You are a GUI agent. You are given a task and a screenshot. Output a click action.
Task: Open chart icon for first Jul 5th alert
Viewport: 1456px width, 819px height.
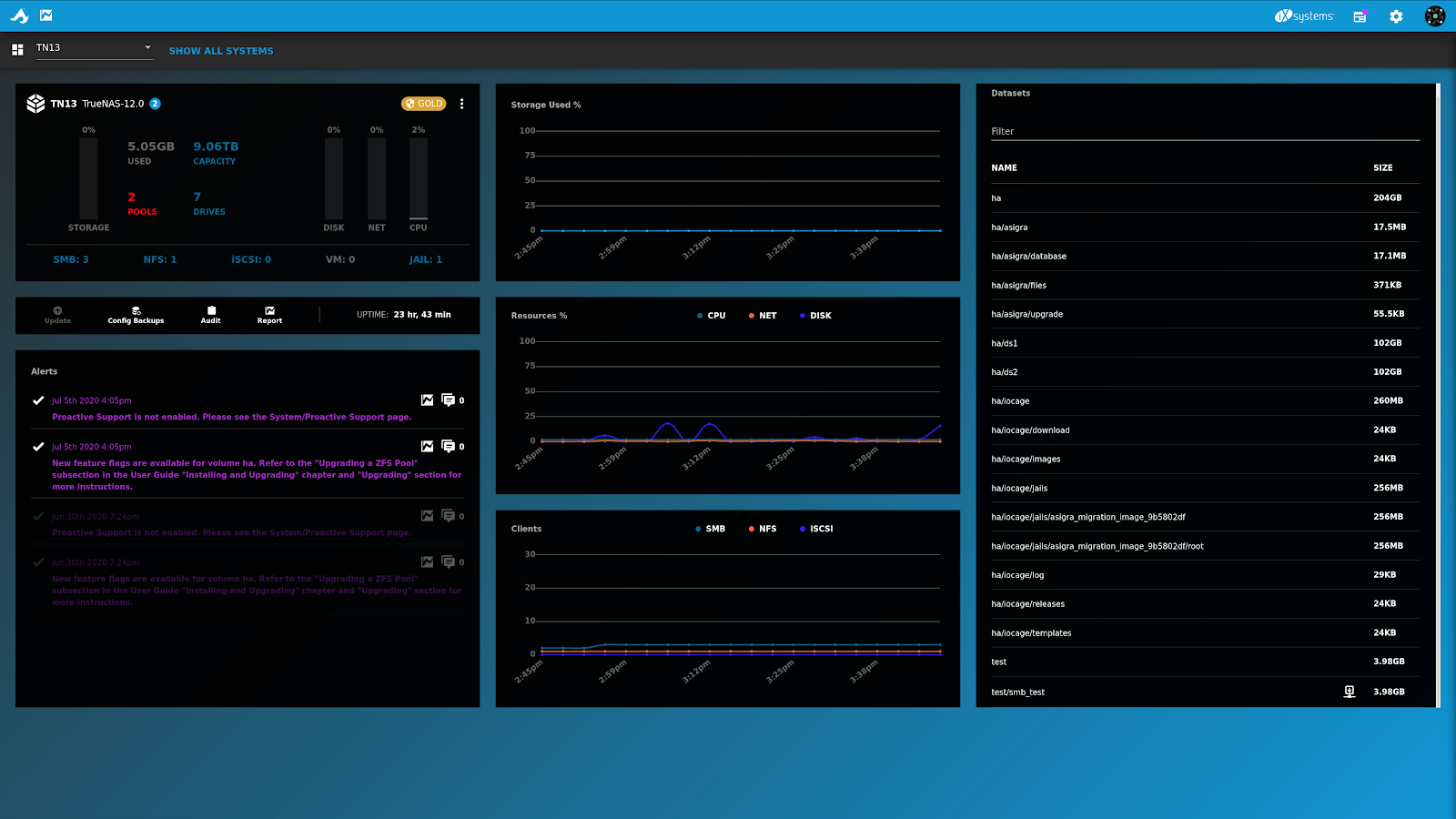(427, 400)
